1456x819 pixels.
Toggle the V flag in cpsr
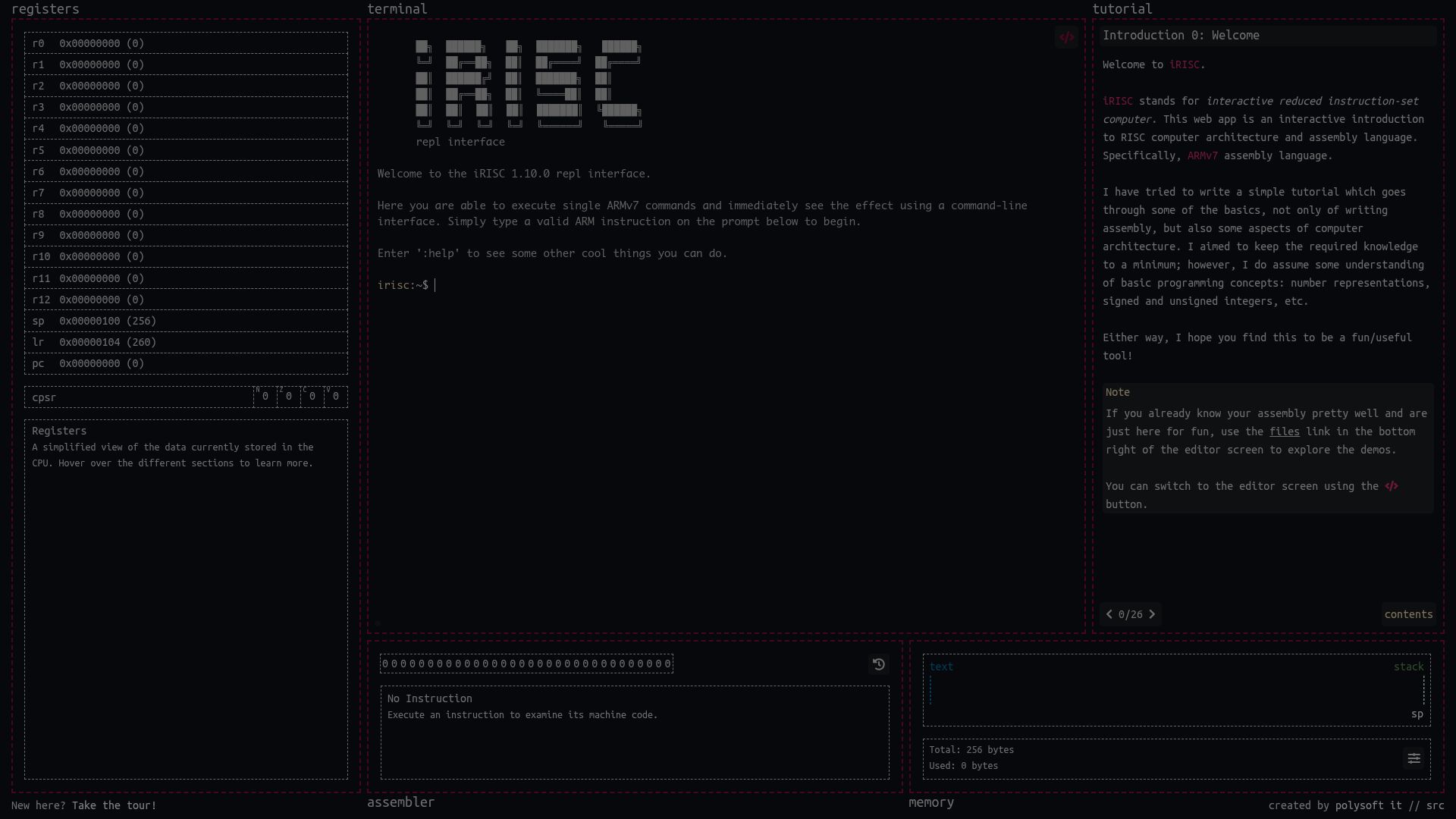coord(336,397)
